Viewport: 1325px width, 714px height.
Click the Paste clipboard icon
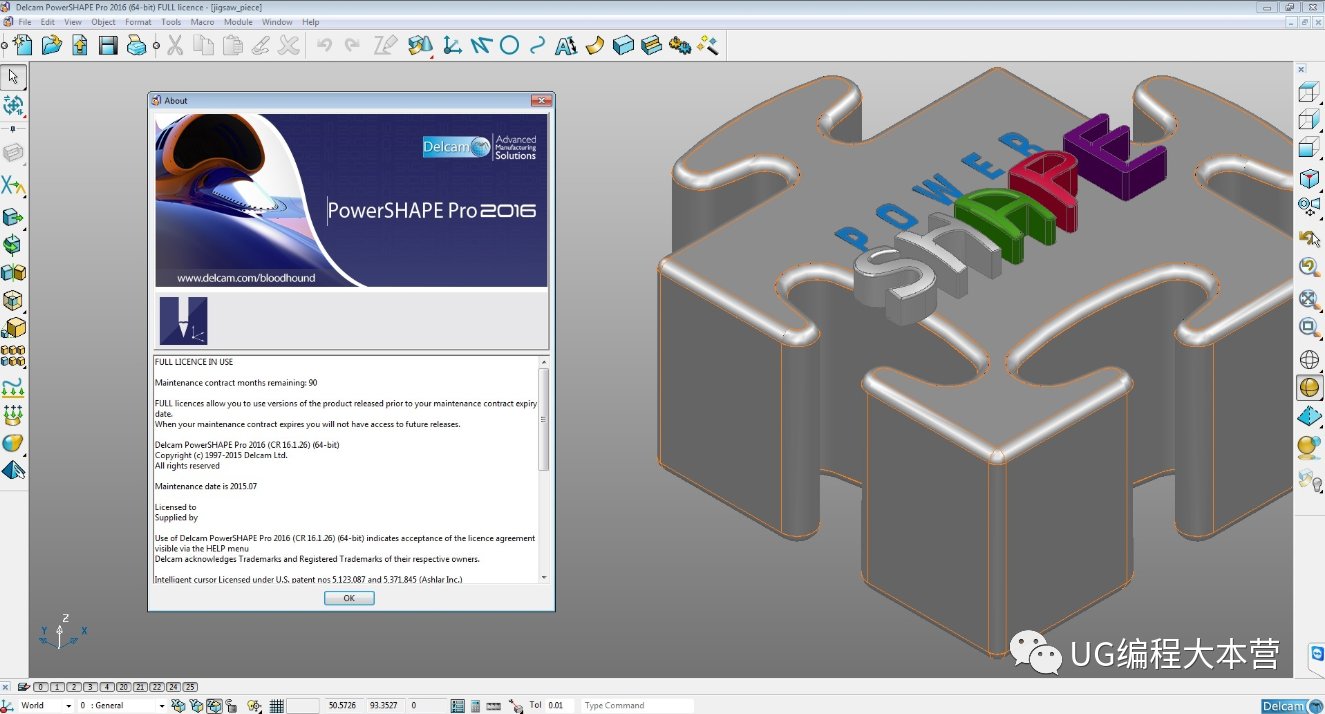[x=233, y=45]
